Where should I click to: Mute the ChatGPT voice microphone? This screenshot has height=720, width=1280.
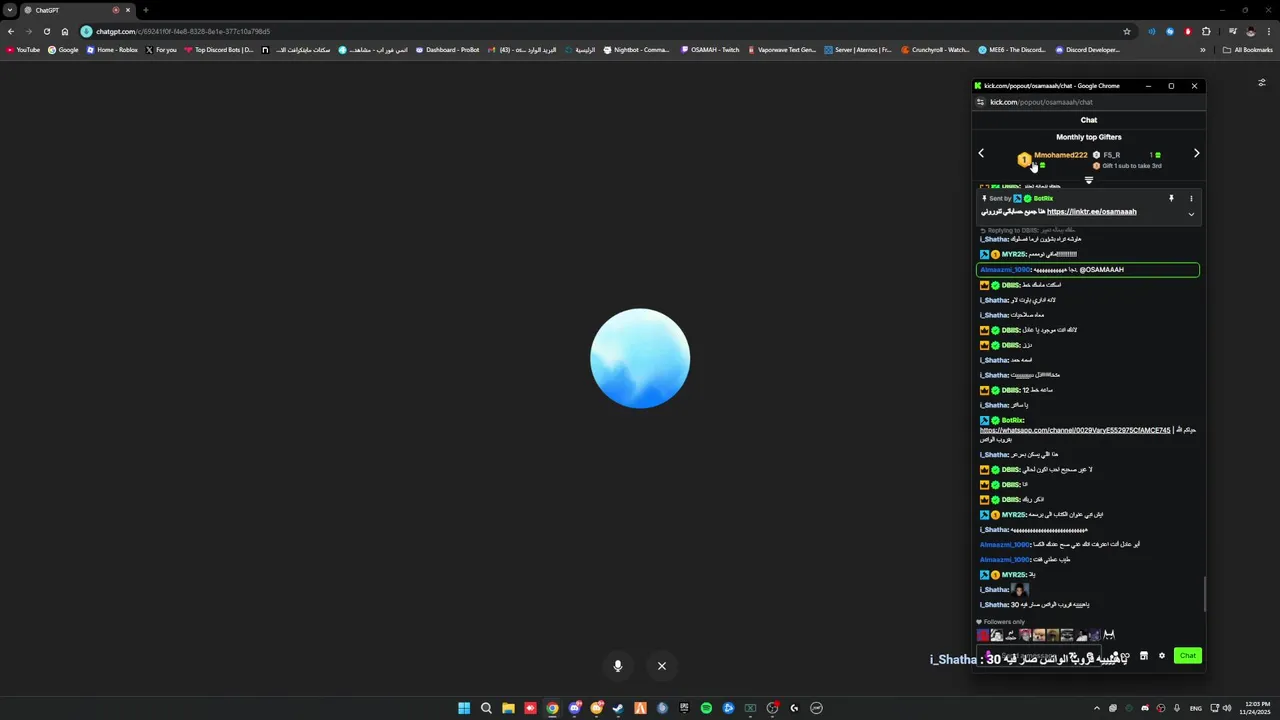coord(618,666)
